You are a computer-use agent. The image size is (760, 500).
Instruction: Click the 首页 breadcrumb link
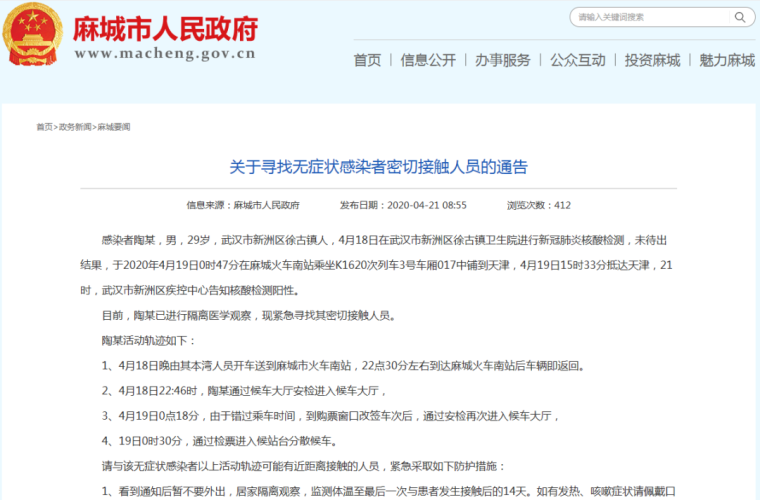click(44, 127)
